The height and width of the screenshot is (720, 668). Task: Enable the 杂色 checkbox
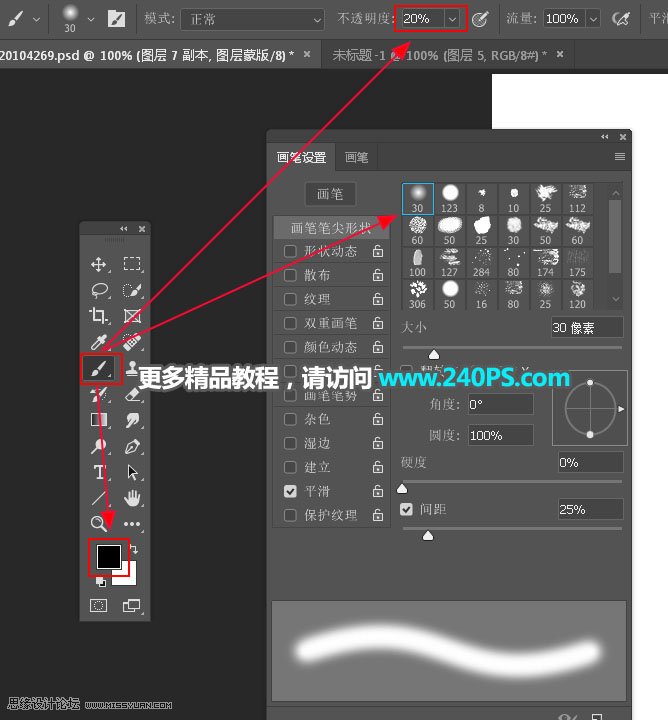290,419
